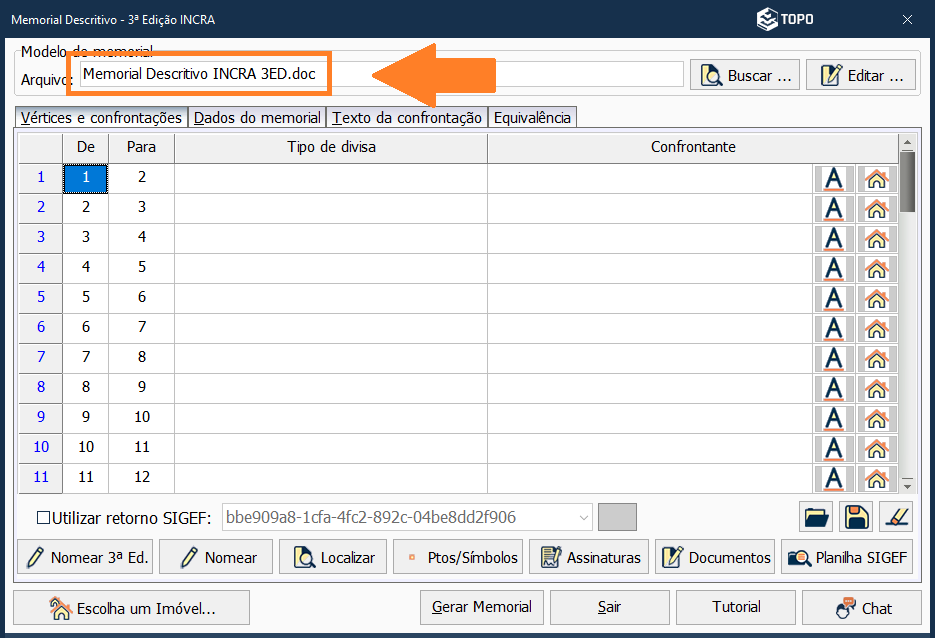Image resolution: width=935 pixels, height=638 pixels.
Task: Click the text 'A' icon in row 1
Action: pos(834,179)
